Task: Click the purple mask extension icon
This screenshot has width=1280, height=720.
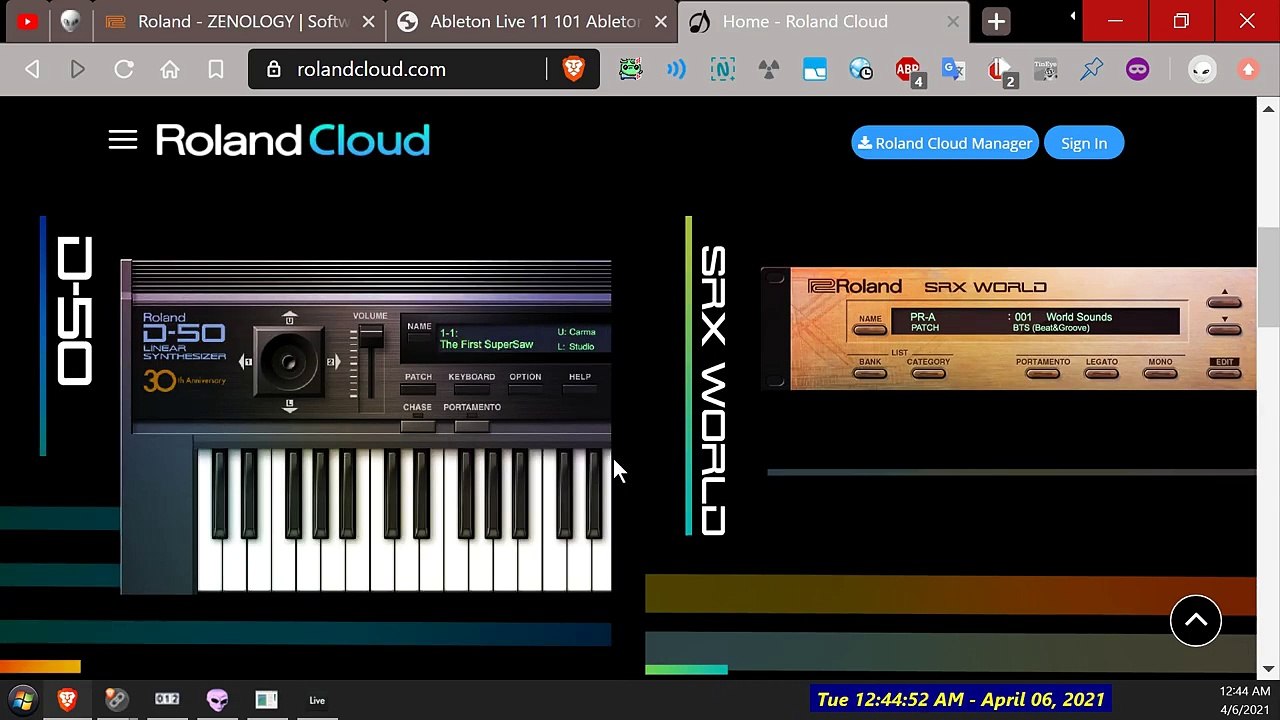Action: click(1137, 69)
